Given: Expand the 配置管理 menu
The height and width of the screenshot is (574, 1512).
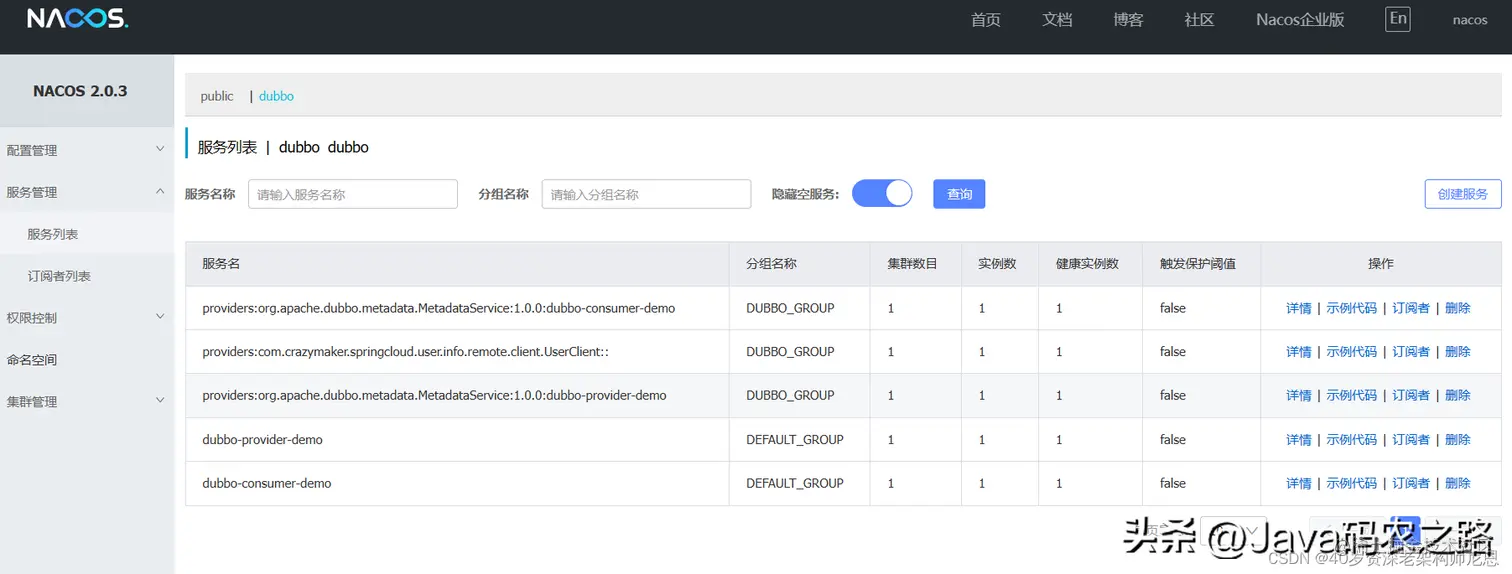Looking at the screenshot, I should (87, 150).
